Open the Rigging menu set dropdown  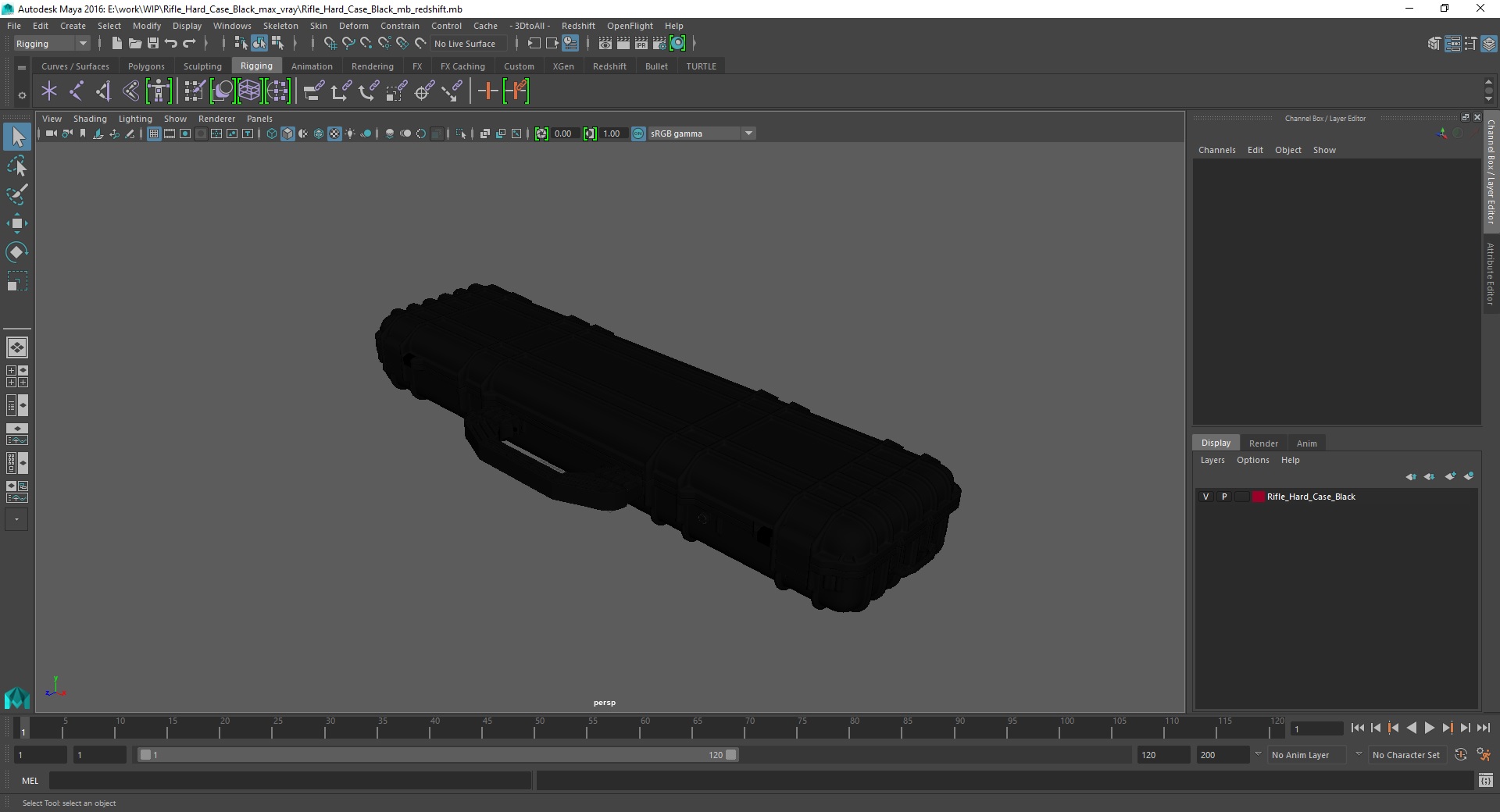tap(52, 44)
